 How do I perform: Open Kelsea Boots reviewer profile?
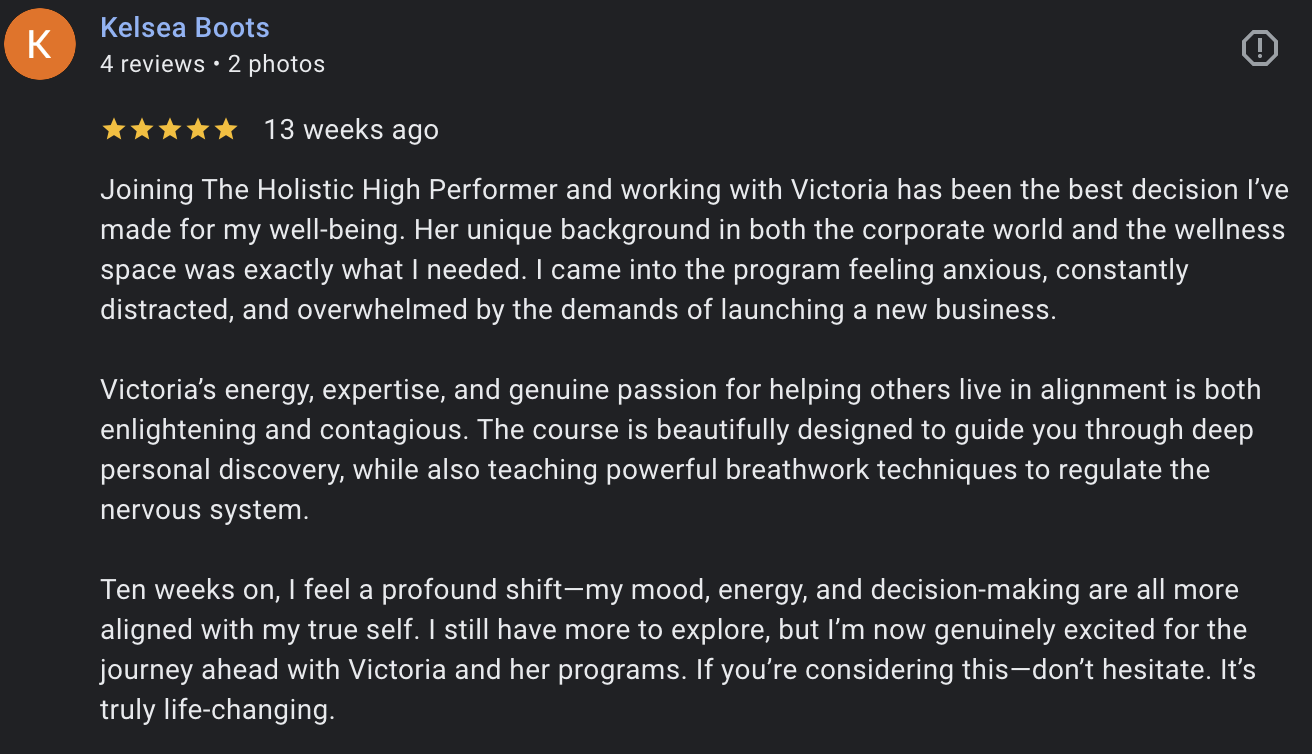pos(185,28)
